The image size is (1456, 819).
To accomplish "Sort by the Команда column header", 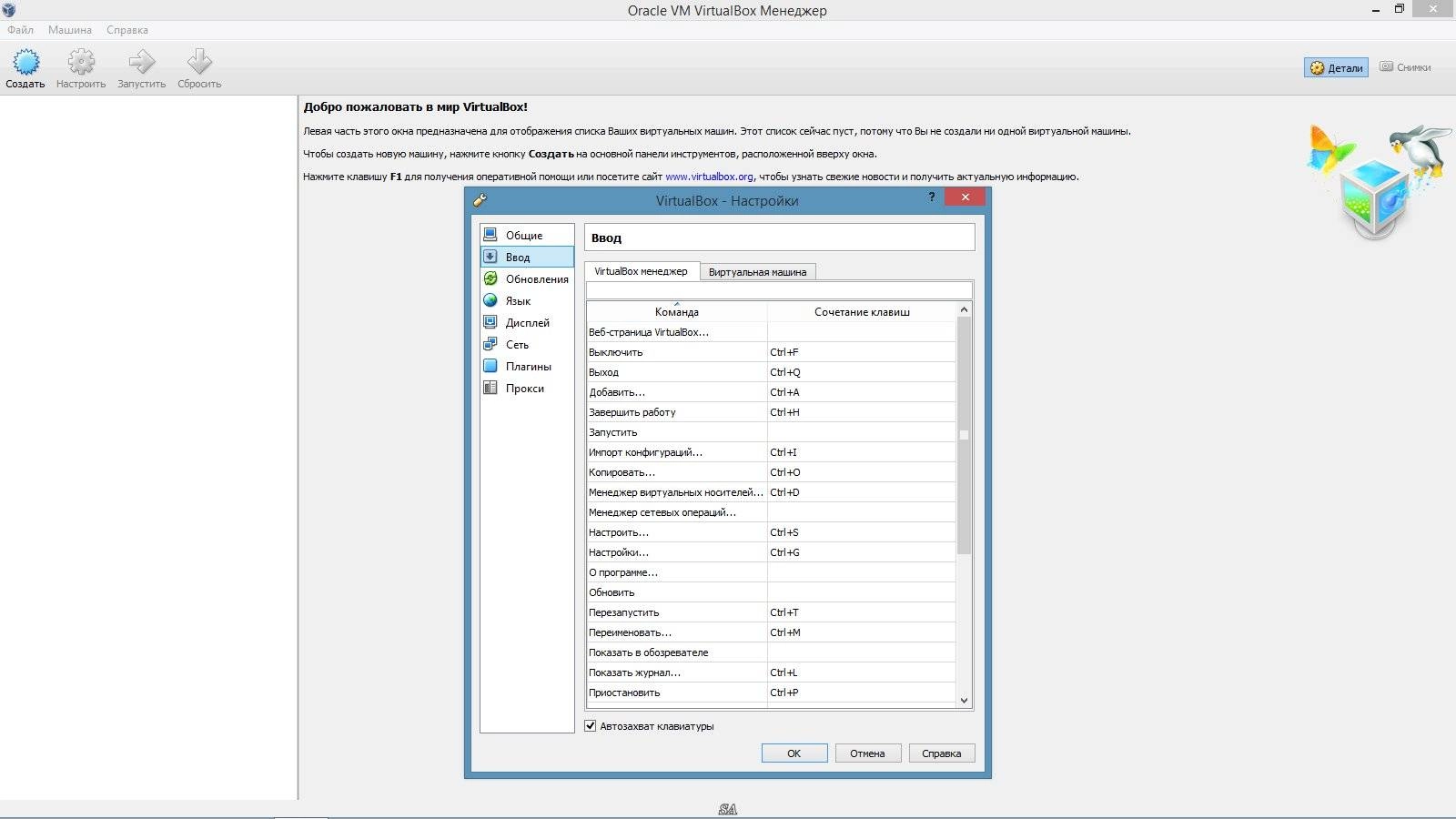I will 677,312.
